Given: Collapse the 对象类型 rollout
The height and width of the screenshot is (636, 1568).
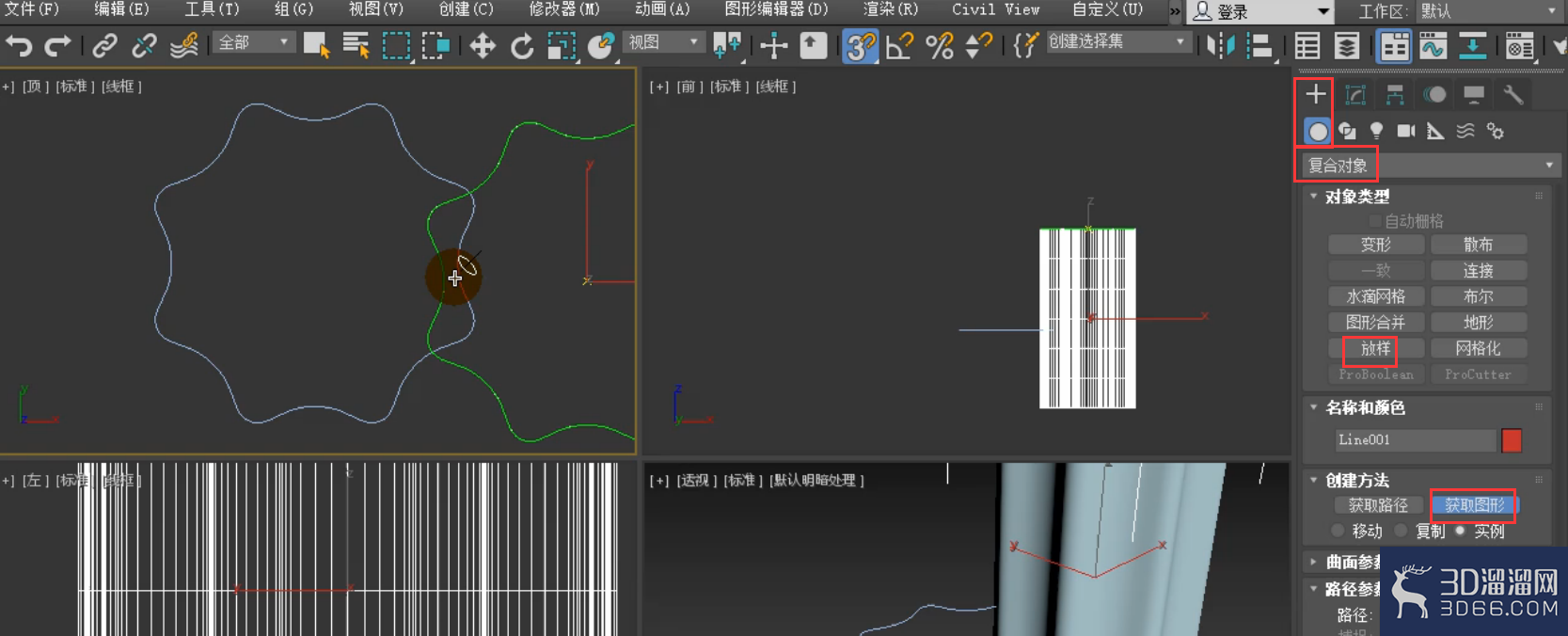Looking at the screenshot, I should pyautogui.click(x=1356, y=197).
